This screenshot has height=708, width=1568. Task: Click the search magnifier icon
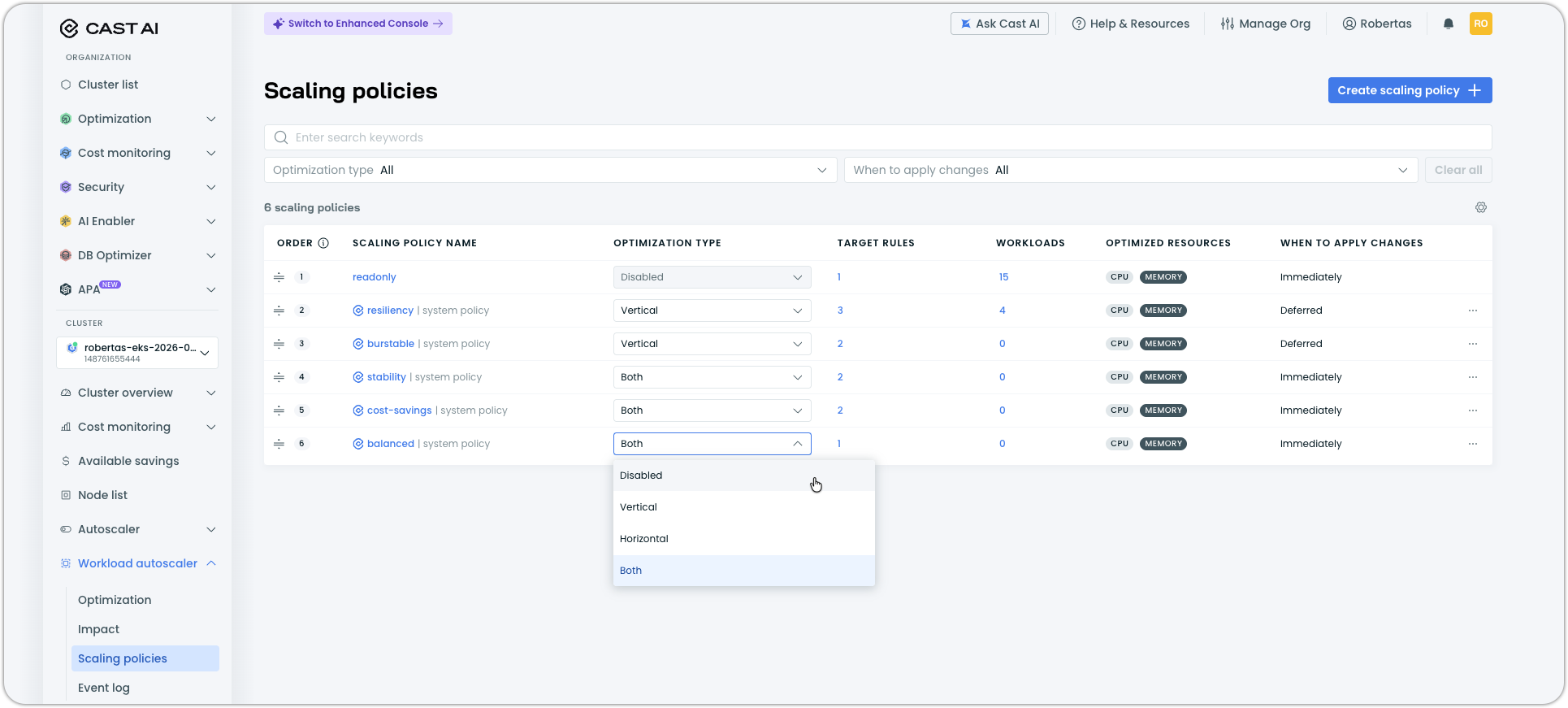pyautogui.click(x=281, y=137)
